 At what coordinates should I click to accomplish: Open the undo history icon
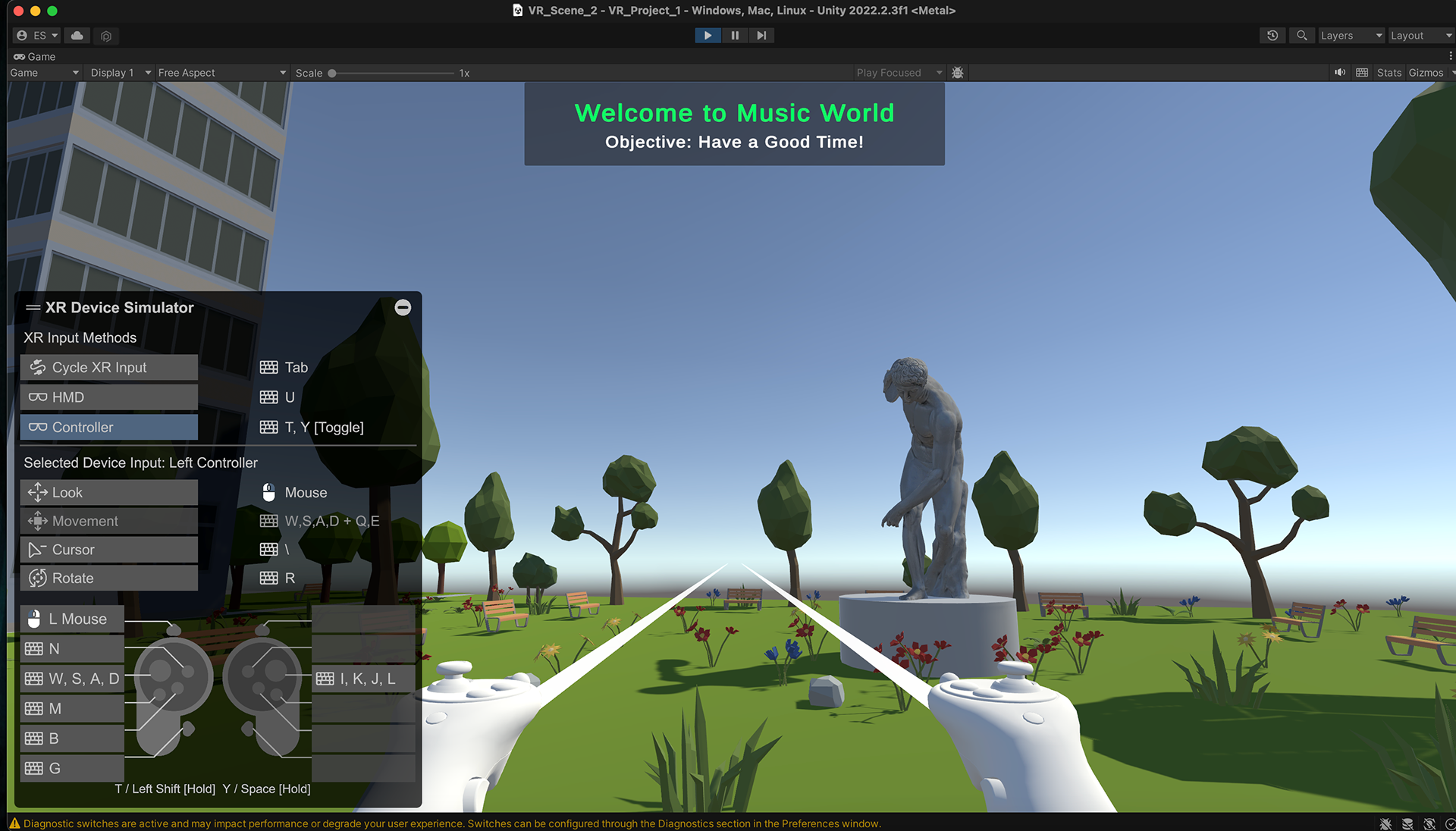point(1272,36)
